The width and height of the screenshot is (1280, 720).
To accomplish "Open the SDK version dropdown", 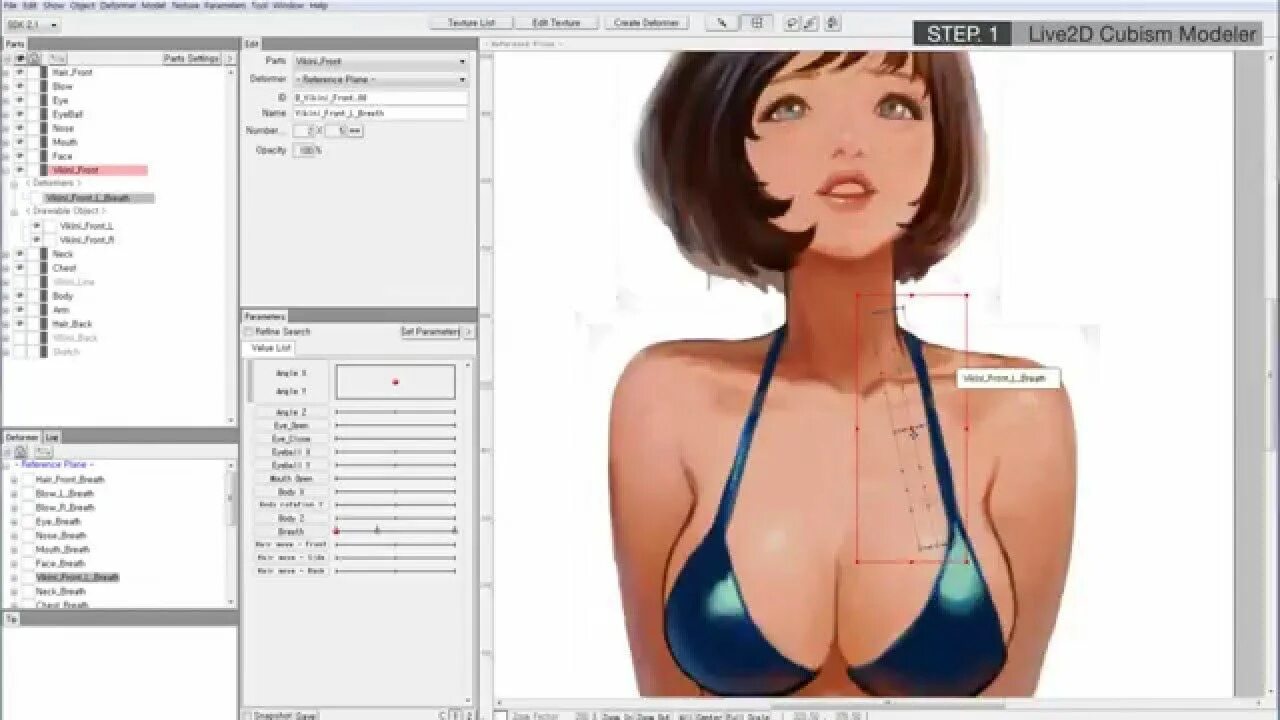I will click(32, 25).
